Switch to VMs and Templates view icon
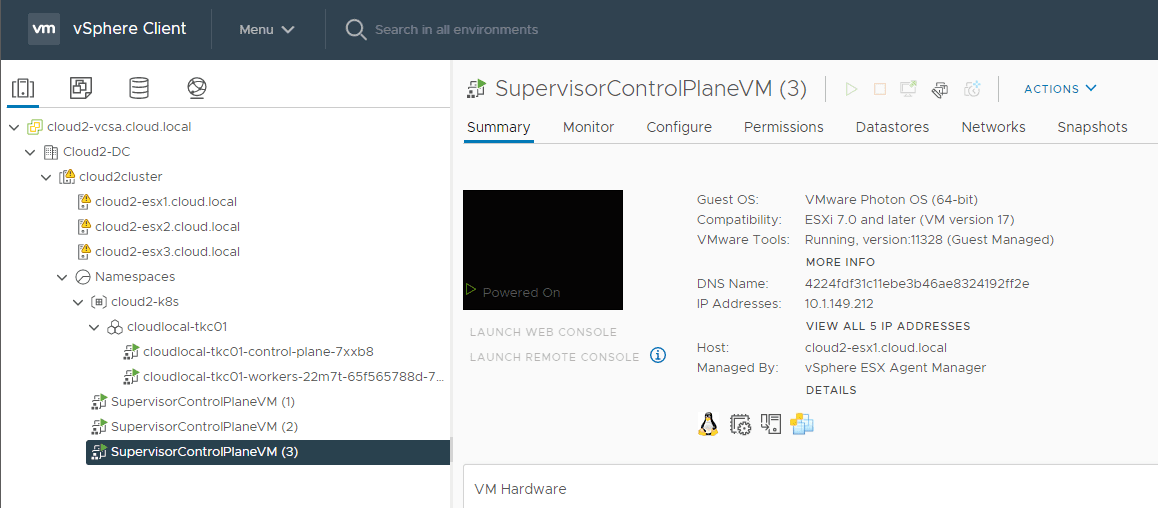This screenshot has width=1158, height=508. tap(80, 89)
